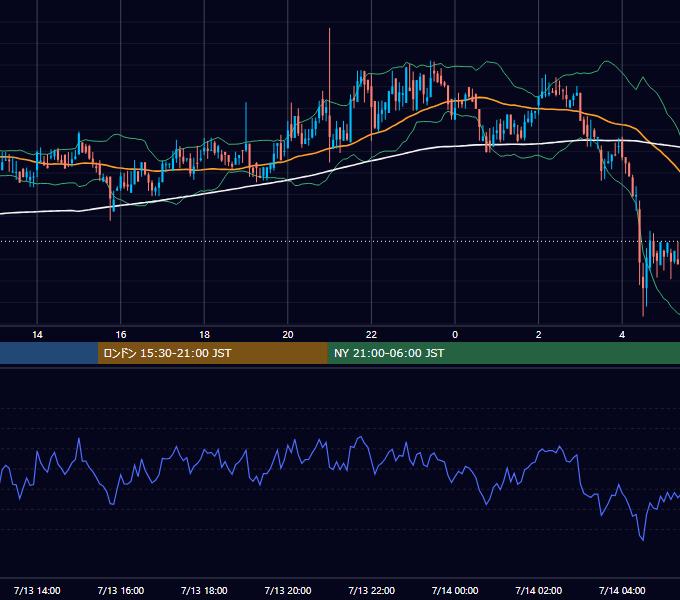Click the London 15:30-21:00 JST session band
The width and height of the screenshot is (680, 600).
point(212,353)
